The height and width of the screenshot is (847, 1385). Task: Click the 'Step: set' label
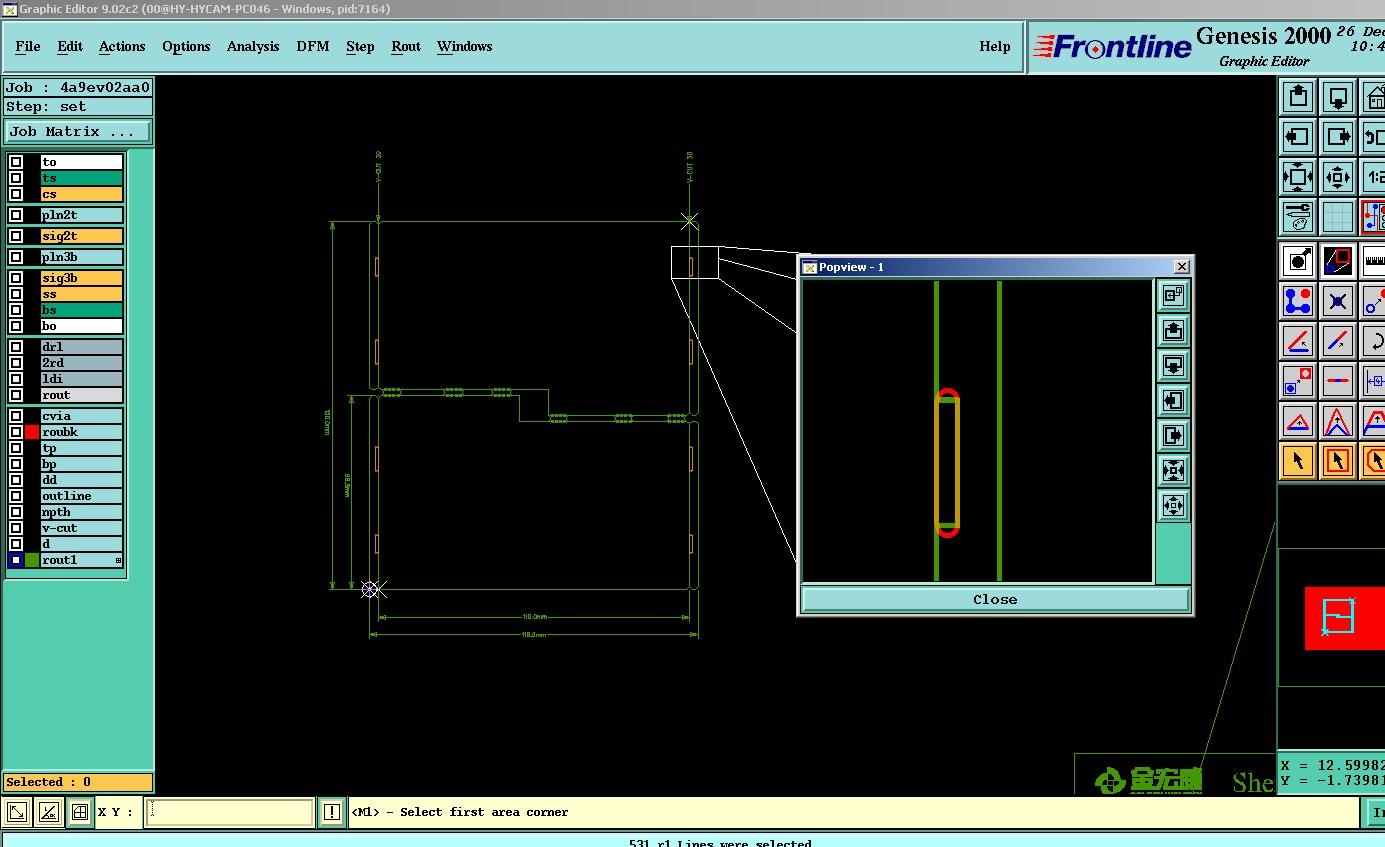(x=78, y=107)
